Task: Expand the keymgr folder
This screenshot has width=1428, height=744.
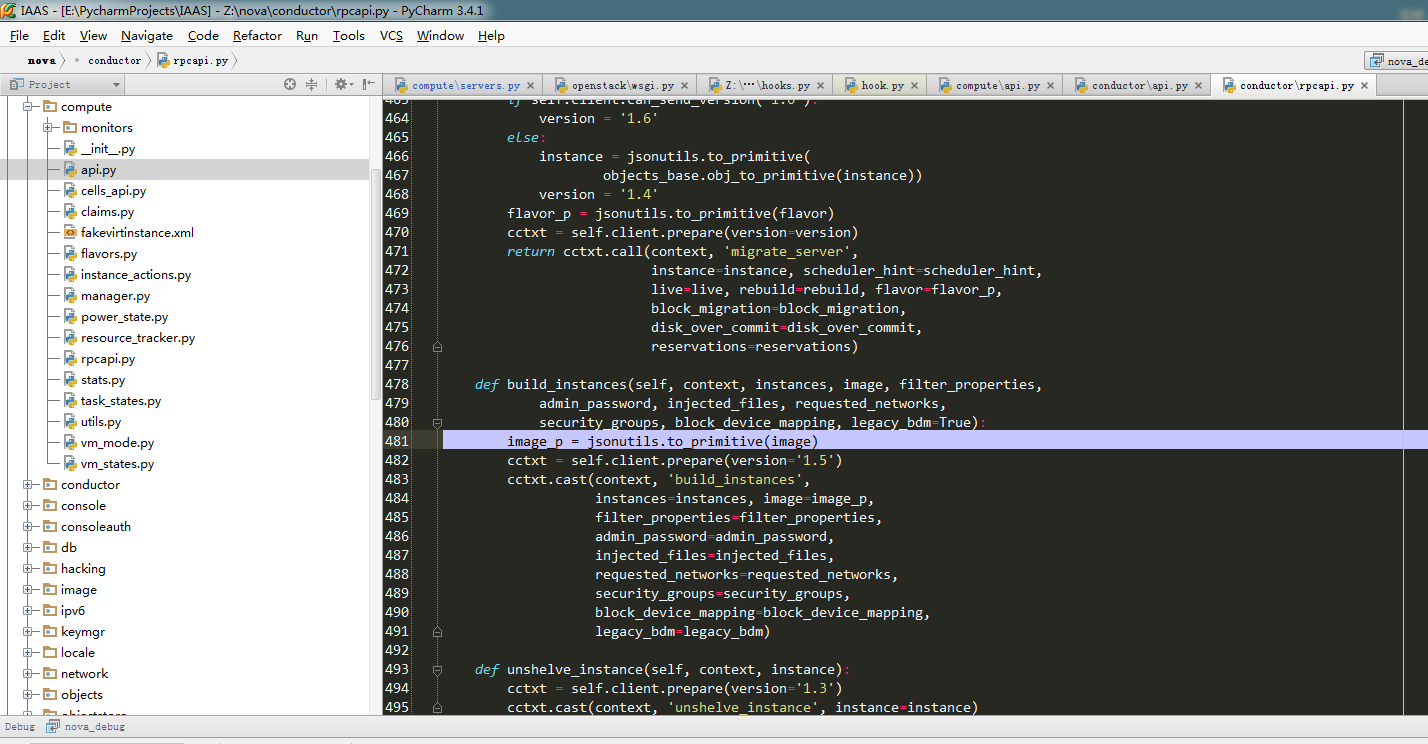Action: (x=29, y=631)
